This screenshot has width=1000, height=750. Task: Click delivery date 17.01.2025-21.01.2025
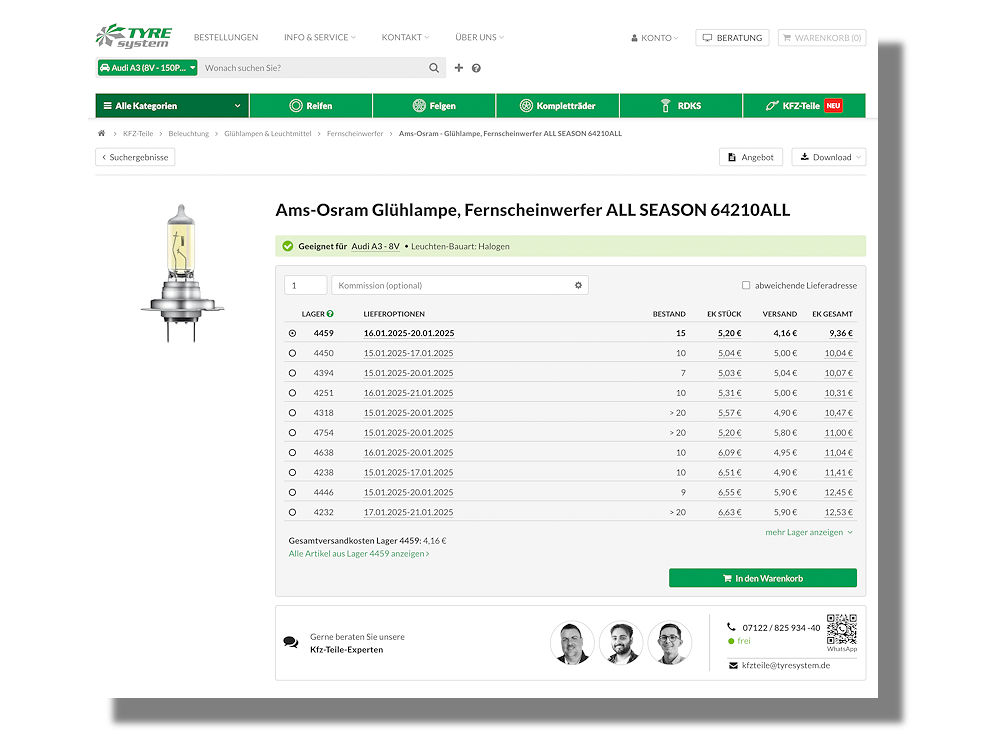408,512
